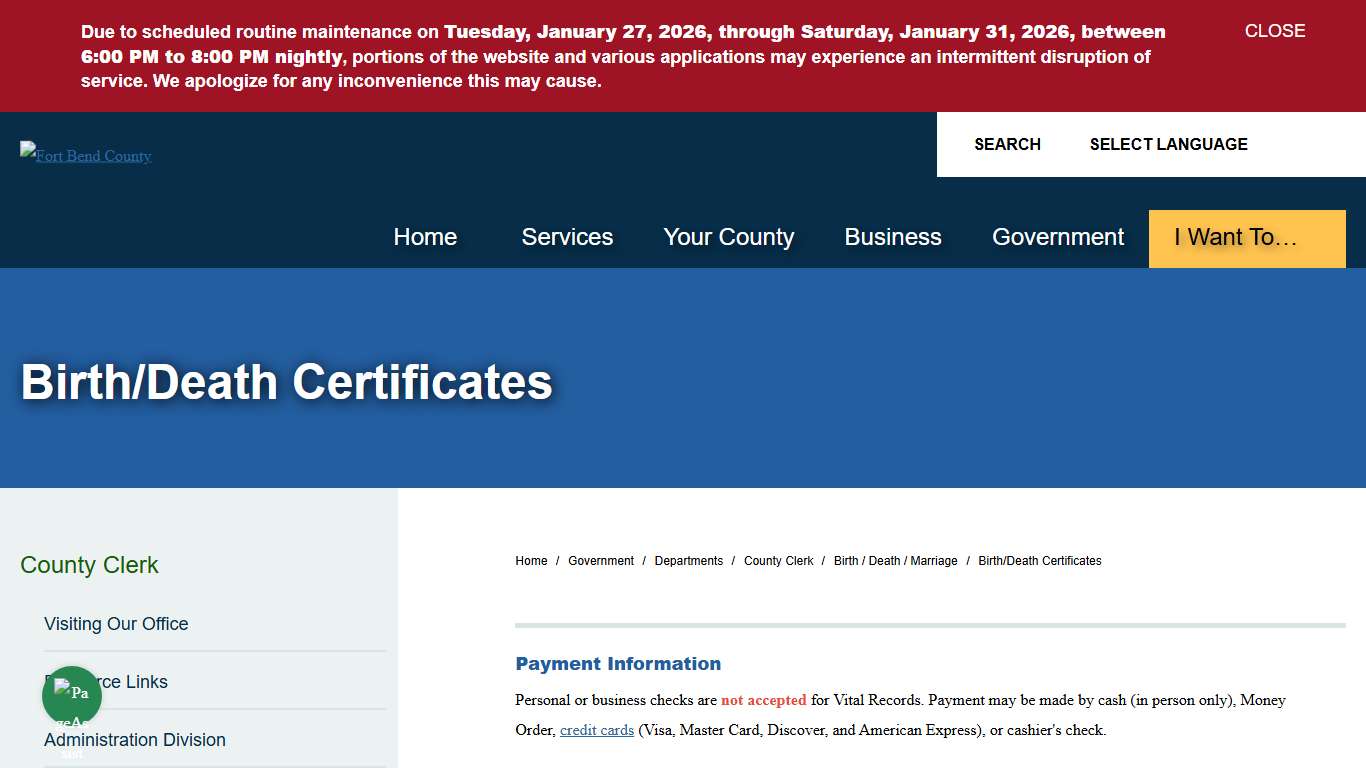
Task: Navigate to the Home menu item
Action: [425, 237]
